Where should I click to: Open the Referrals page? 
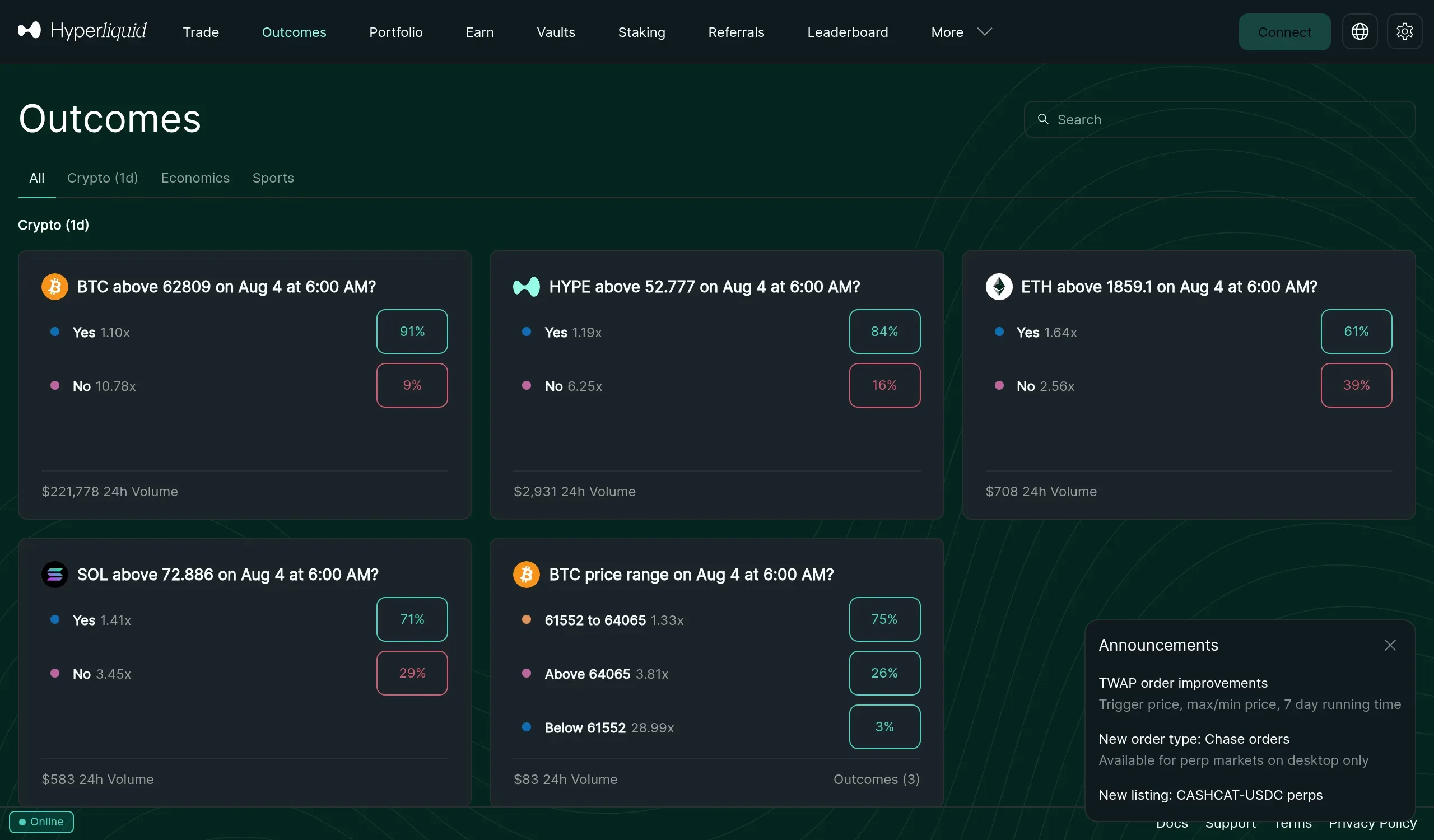click(737, 32)
